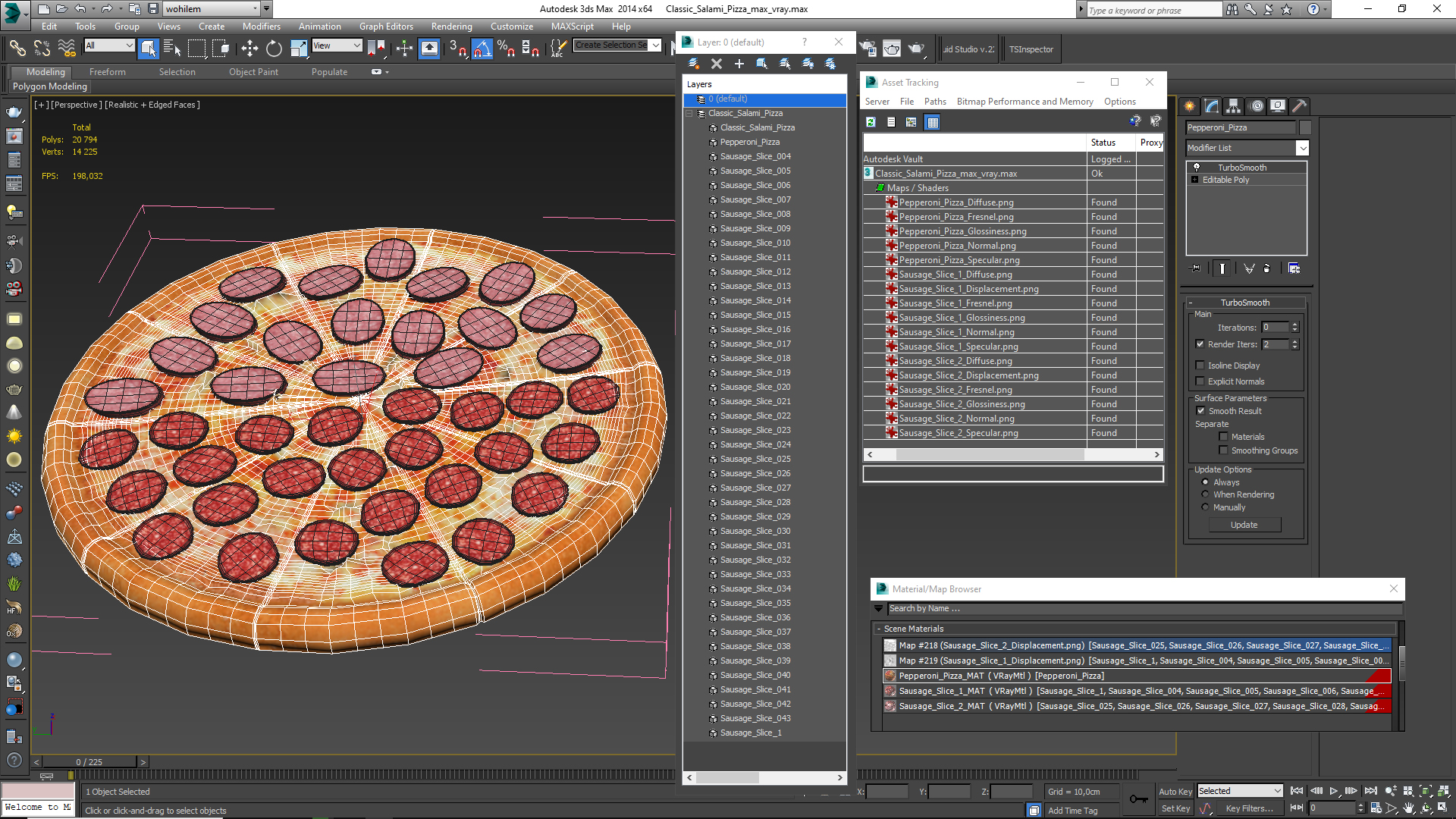Delete layer using X icon
This screenshot has height=819, width=1456.
717,64
